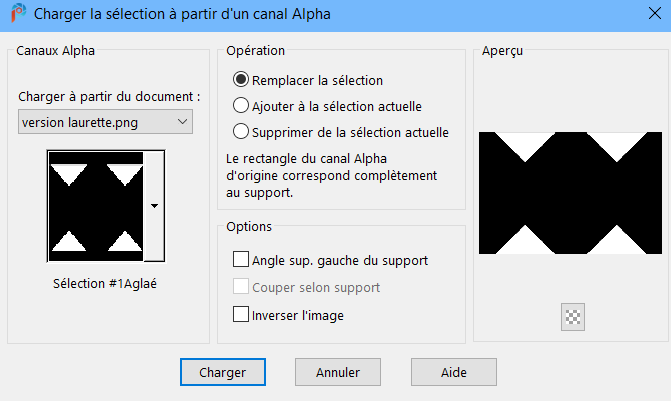Expand the alpha channel thumbnail list arrow
This screenshot has width=671, height=401.
154,205
